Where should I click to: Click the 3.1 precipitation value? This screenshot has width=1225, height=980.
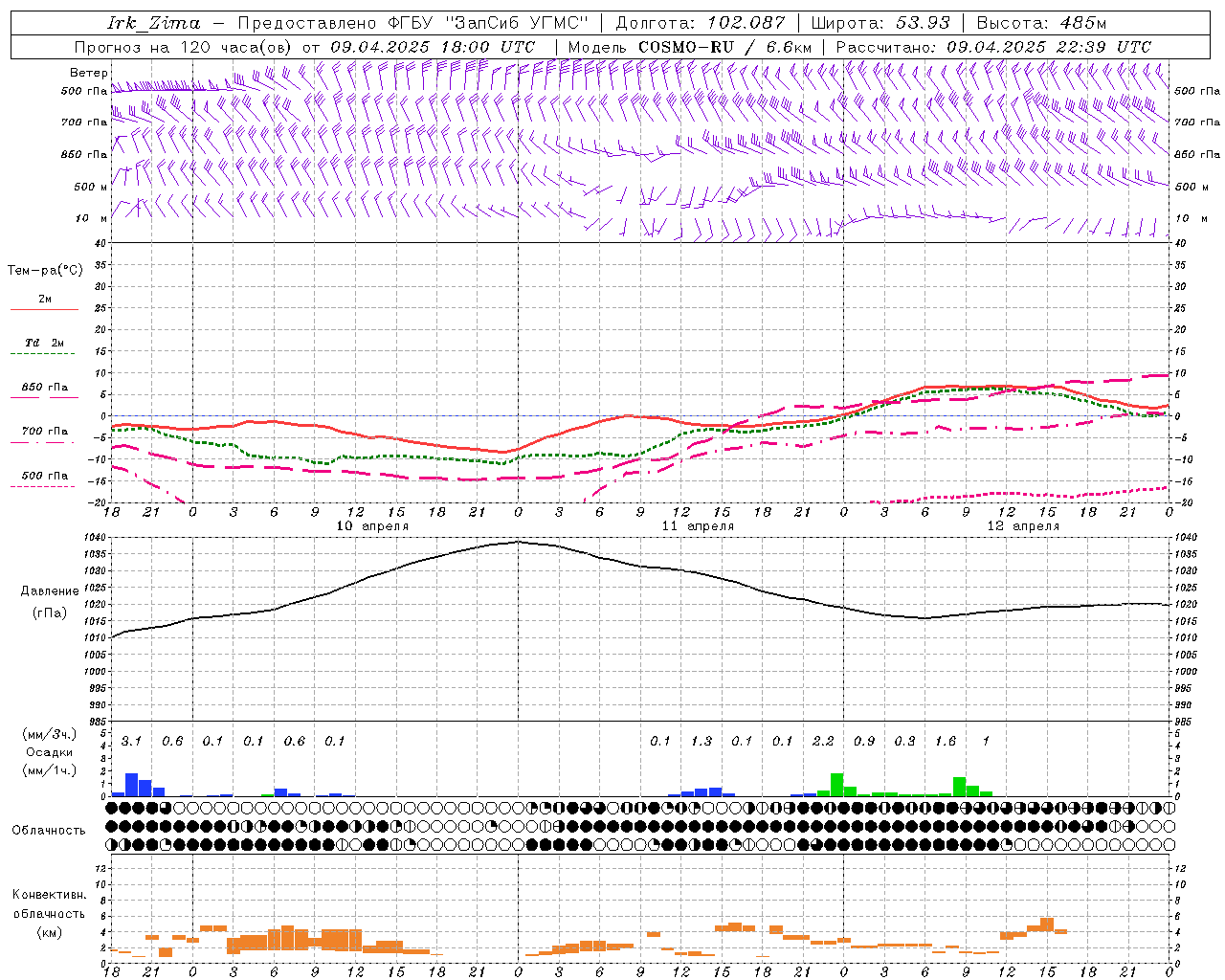[131, 742]
